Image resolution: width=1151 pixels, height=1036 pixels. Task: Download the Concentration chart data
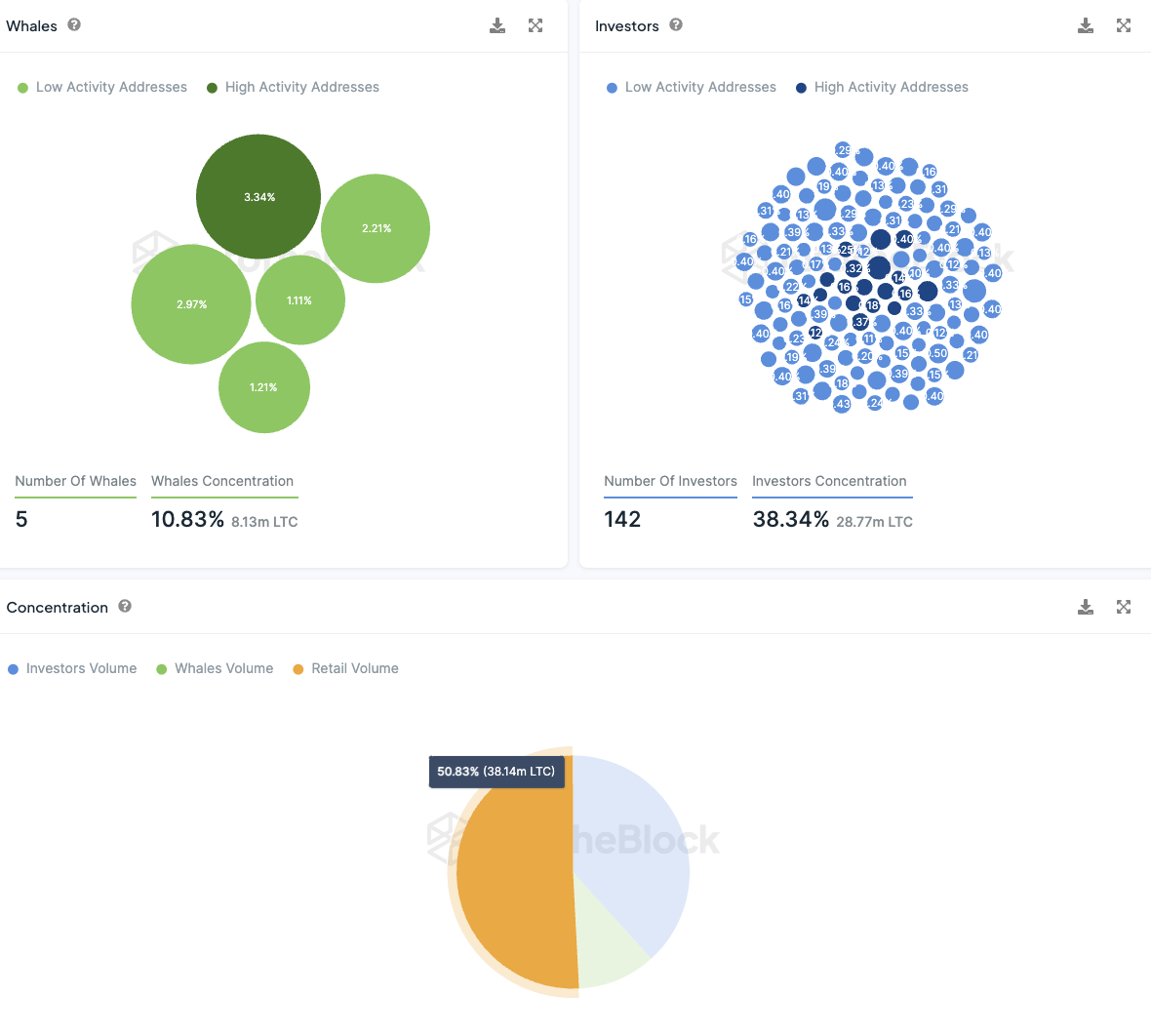[1086, 607]
